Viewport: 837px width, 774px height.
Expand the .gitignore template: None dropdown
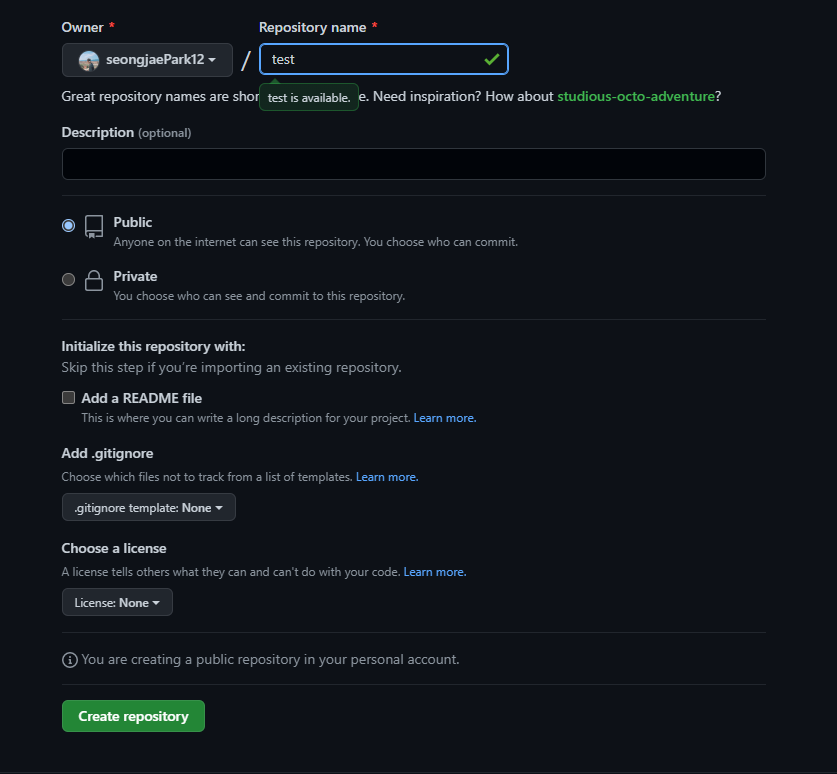(x=148, y=507)
